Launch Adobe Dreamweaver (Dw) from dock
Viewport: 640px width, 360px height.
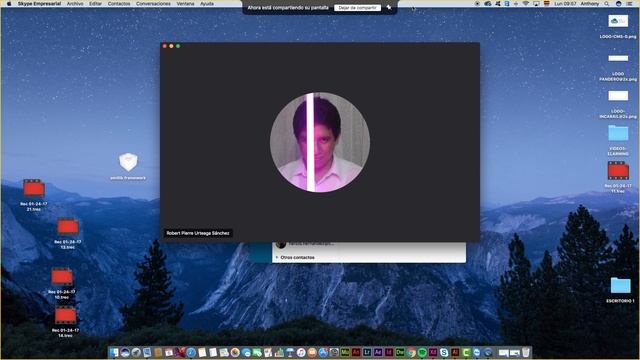400,352
